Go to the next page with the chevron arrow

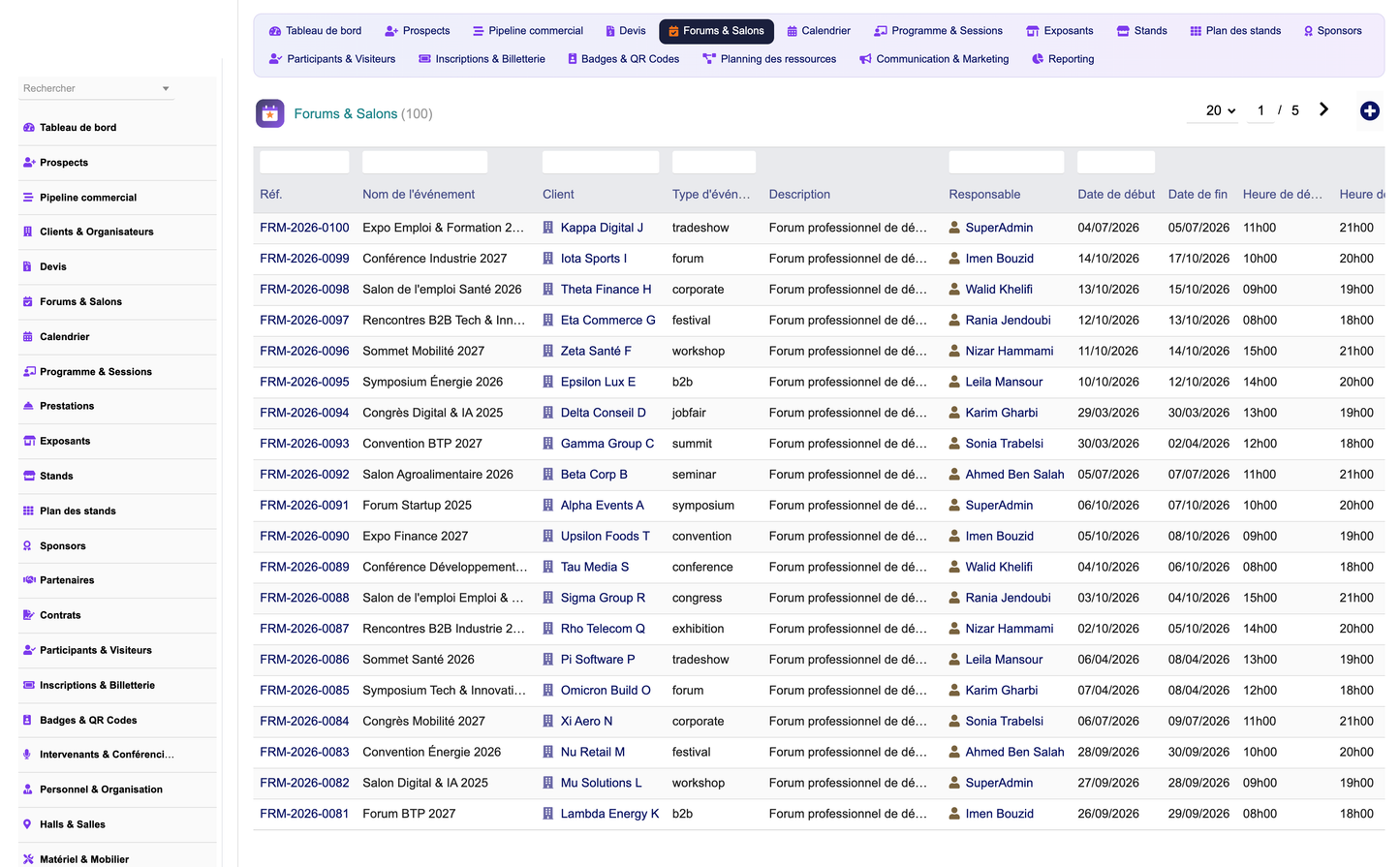1323,109
